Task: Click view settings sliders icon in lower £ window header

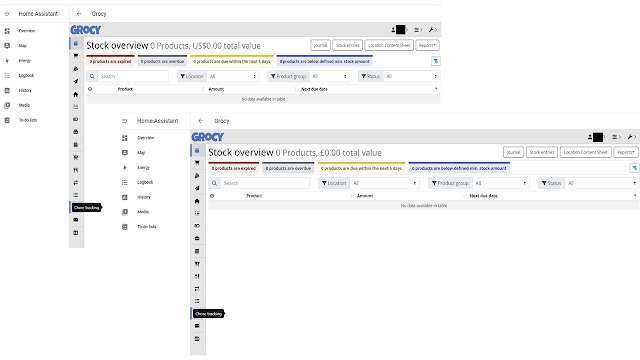Action: [616, 137]
